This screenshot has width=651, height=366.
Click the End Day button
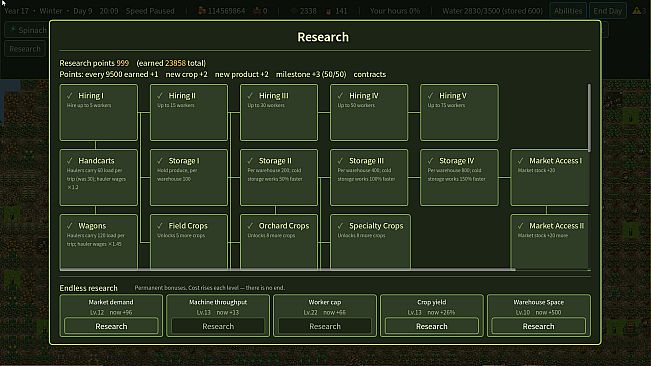tap(607, 11)
